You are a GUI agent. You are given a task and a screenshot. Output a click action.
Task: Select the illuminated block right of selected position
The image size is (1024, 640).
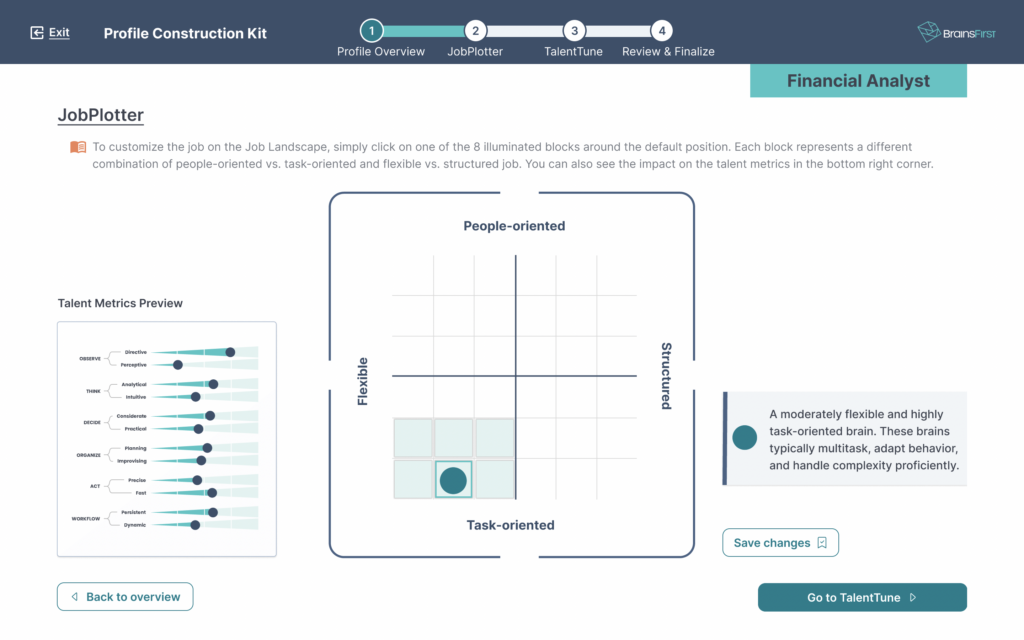[494, 479]
